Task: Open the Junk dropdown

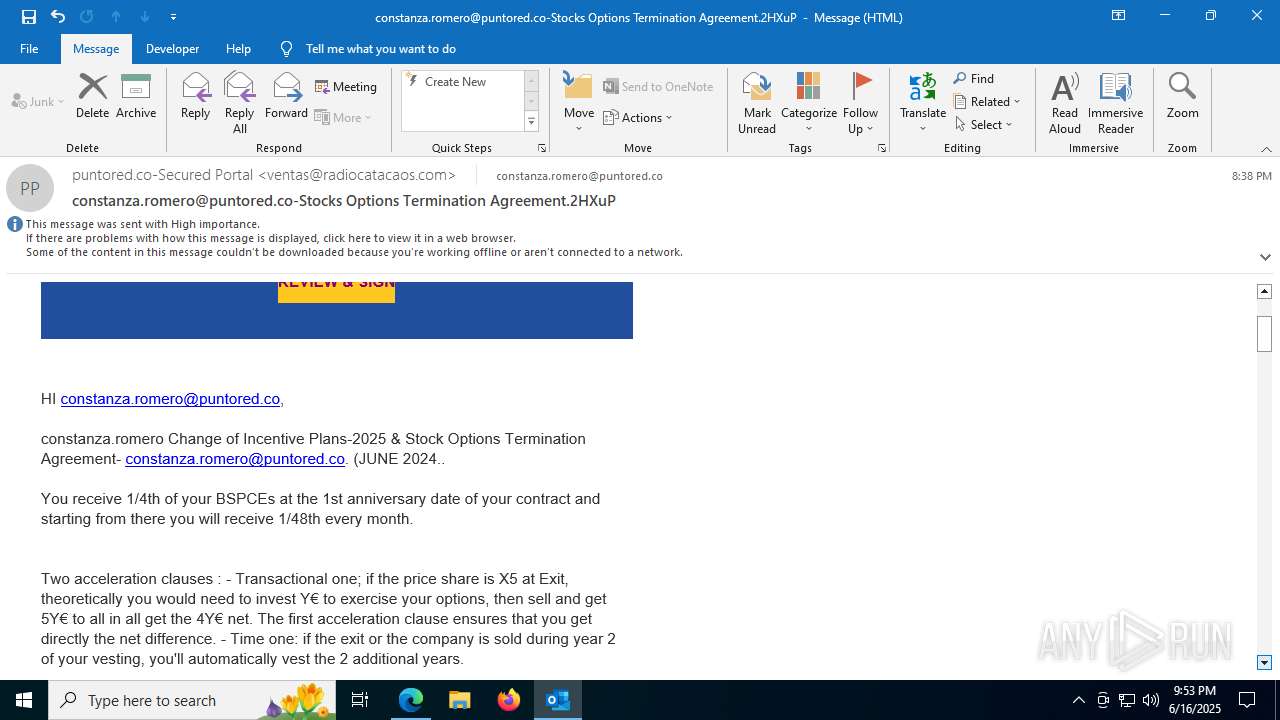Action: click(38, 102)
